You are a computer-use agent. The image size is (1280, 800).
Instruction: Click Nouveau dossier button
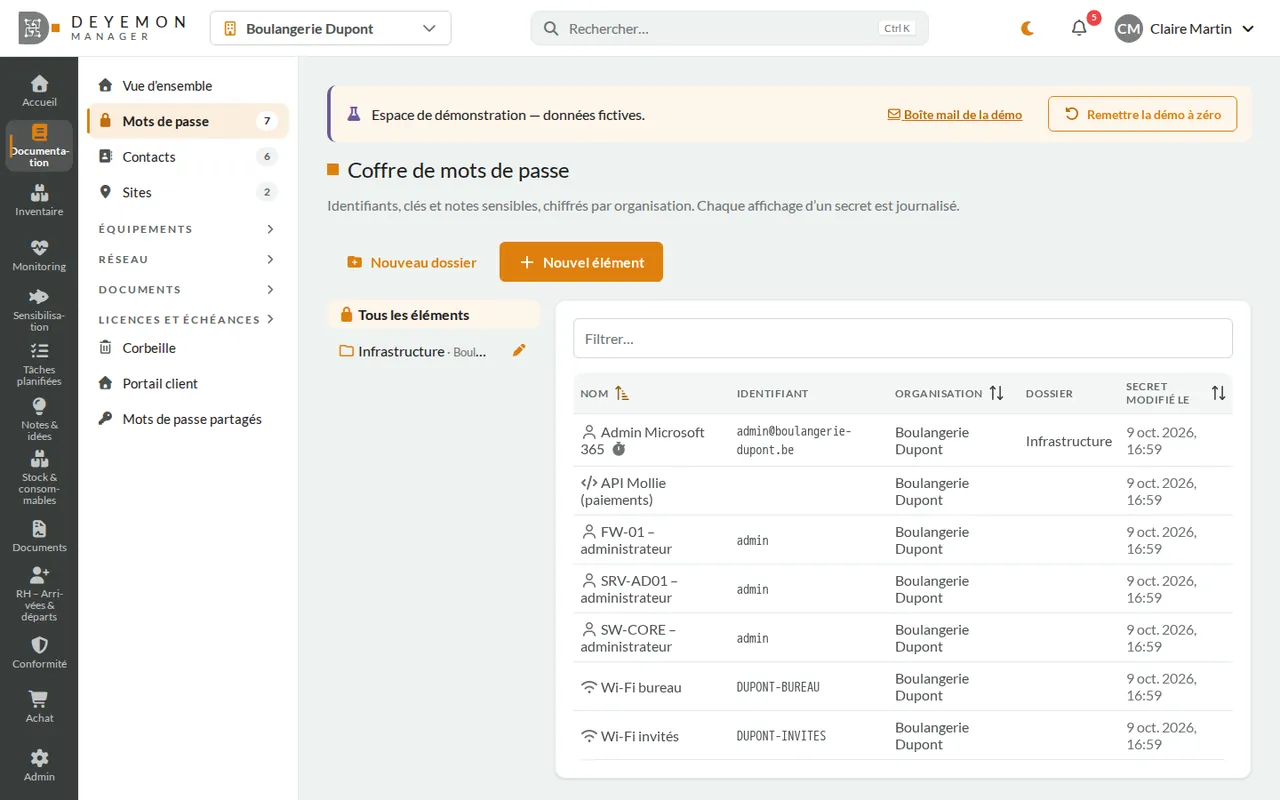pyautogui.click(x=412, y=262)
